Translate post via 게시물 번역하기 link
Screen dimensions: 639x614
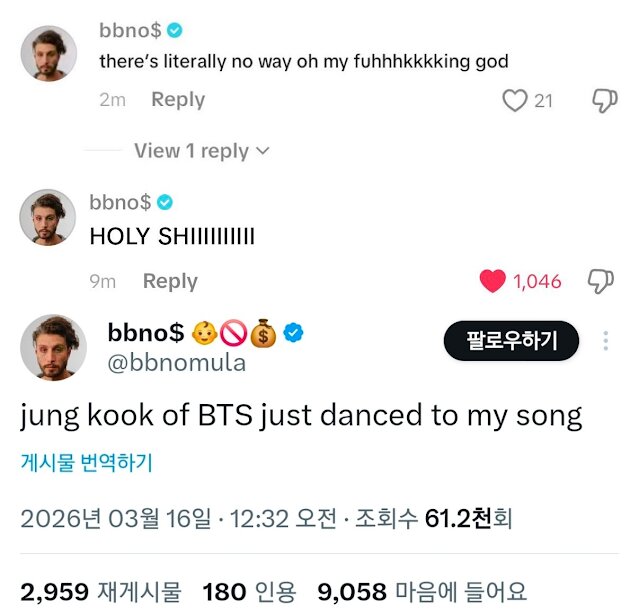coord(86,463)
